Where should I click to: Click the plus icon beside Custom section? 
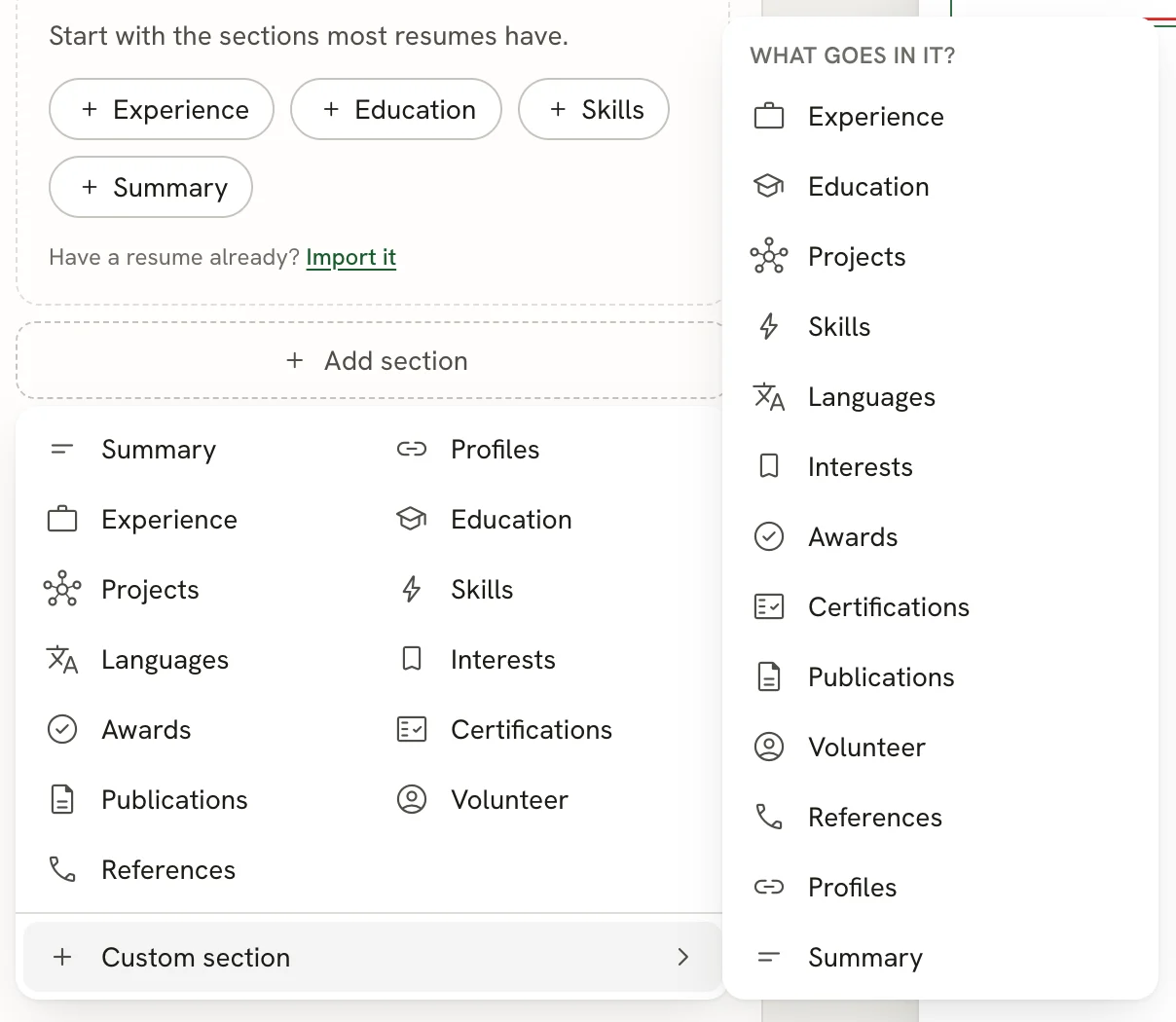pyautogui.click(x=62, y=958)
